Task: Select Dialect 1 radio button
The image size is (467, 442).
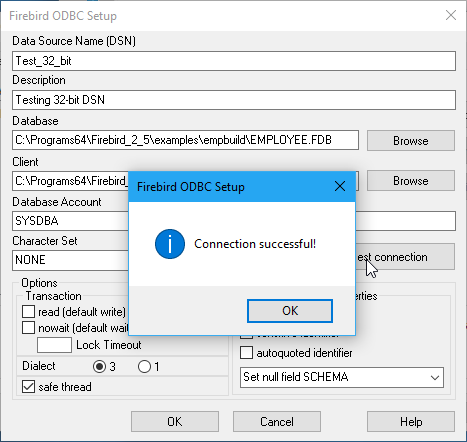Action: (144, 367)
